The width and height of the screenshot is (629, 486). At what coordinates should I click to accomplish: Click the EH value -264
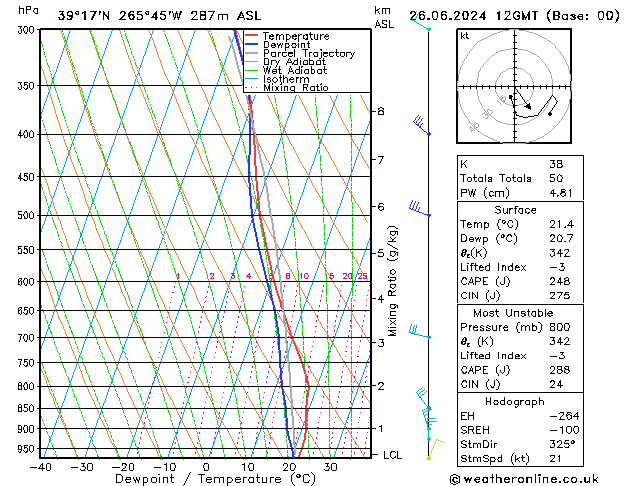[x=564, y=416]
